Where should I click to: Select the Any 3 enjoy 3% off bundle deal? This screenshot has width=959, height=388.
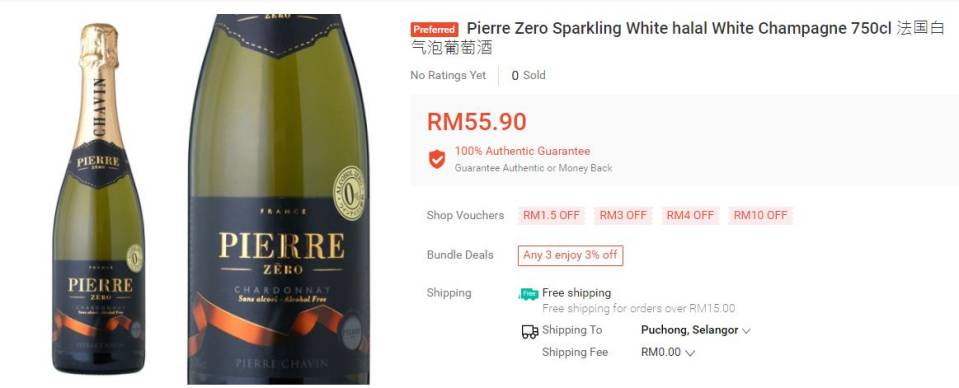coord(570,255)
